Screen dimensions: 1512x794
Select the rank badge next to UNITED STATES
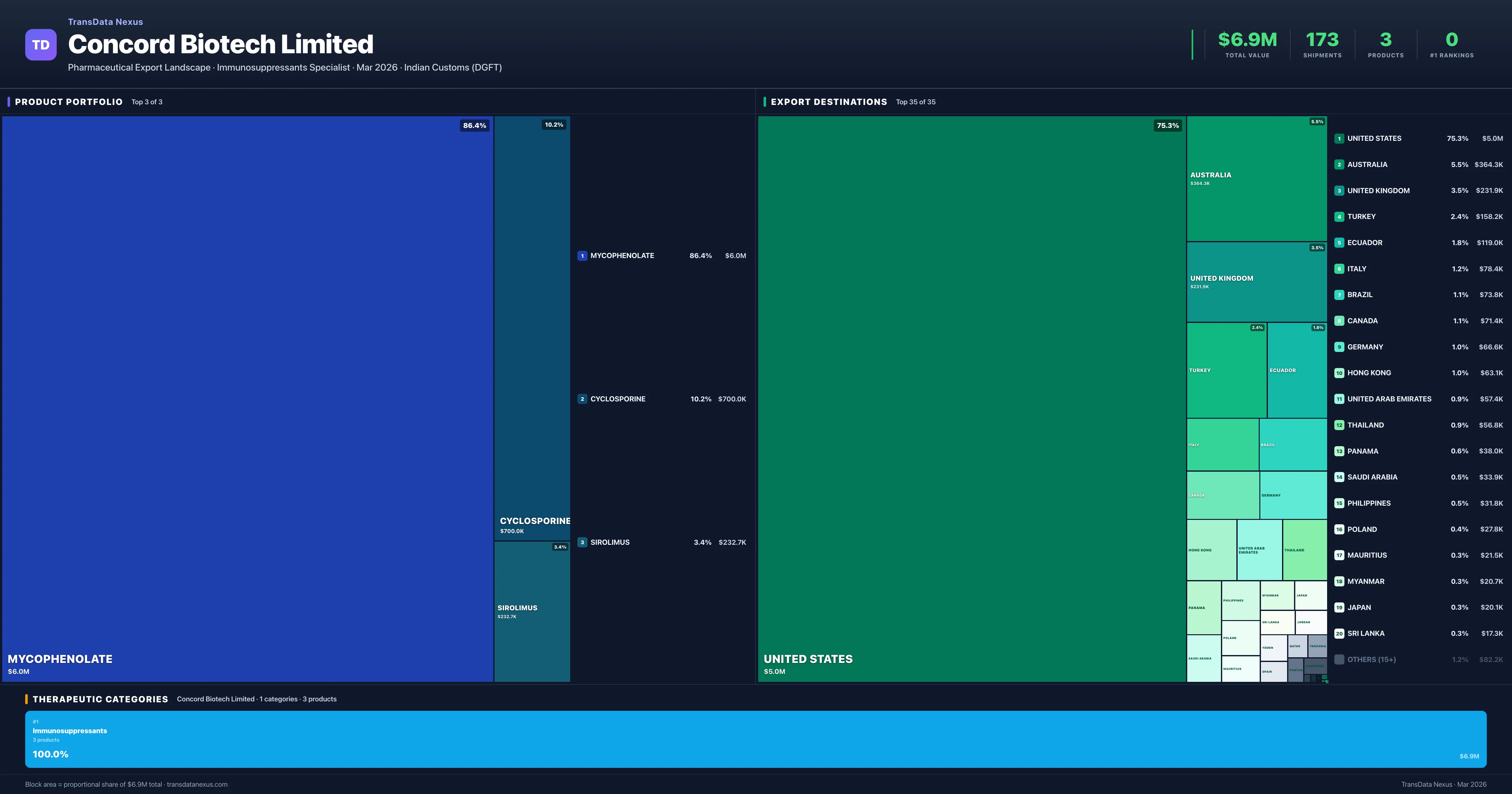tap(1340, 138)
